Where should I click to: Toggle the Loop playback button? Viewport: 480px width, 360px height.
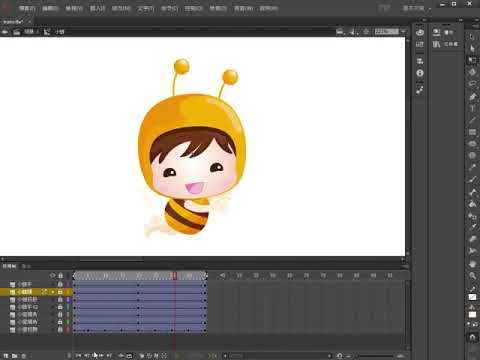129,356
